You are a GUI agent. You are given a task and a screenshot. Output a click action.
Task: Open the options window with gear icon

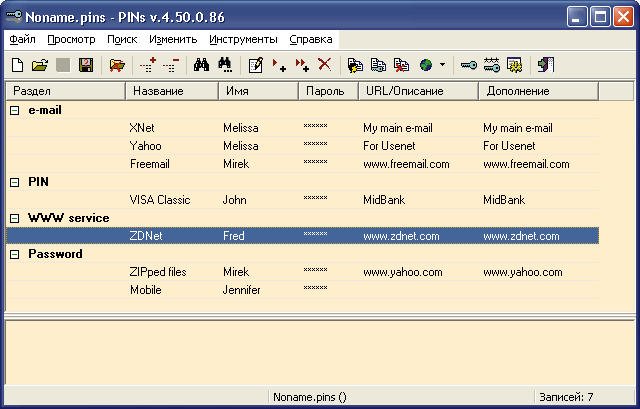[x=514, y=65]
